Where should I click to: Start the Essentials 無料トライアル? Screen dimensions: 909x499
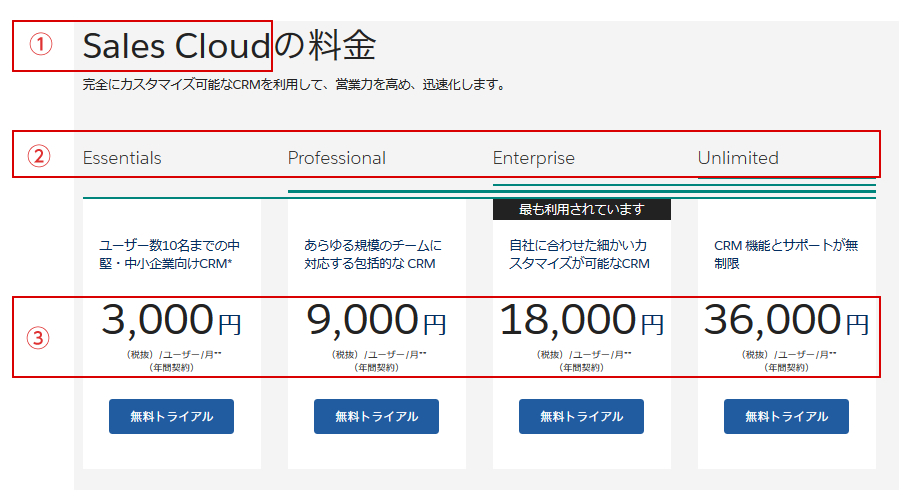pos(171,416)
